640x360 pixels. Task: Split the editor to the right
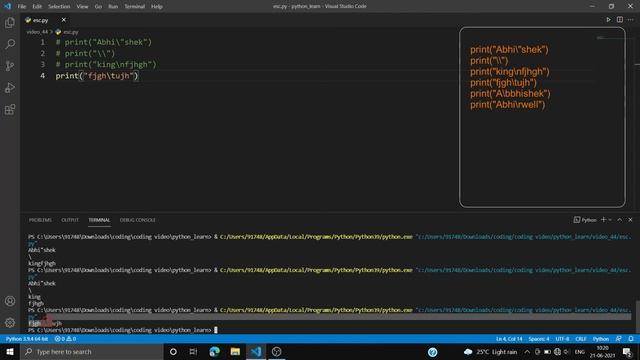620,20
